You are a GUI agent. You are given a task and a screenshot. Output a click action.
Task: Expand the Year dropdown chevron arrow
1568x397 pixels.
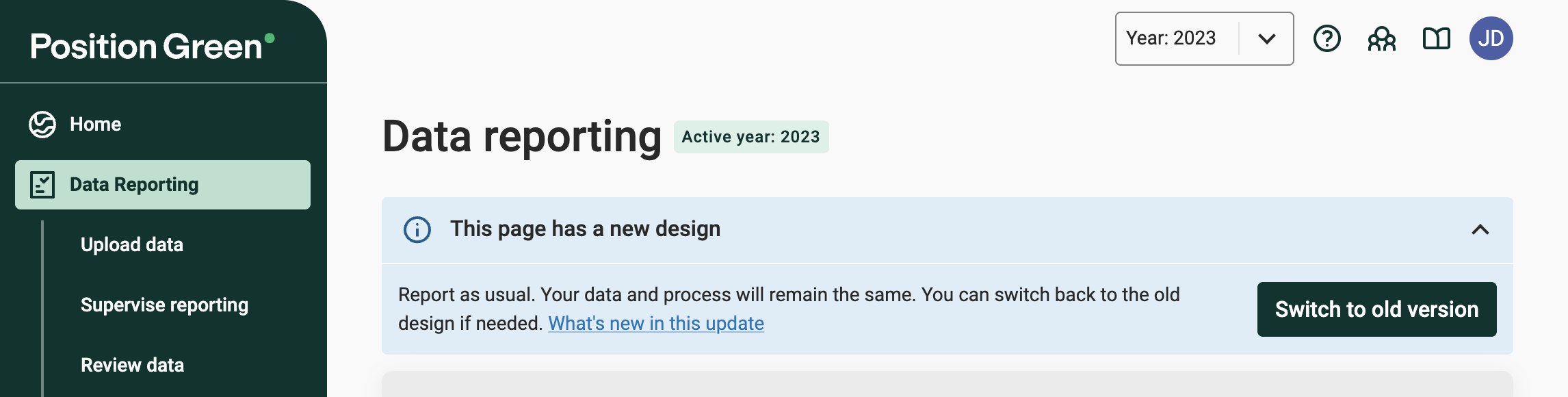(x=1266, y=39)
